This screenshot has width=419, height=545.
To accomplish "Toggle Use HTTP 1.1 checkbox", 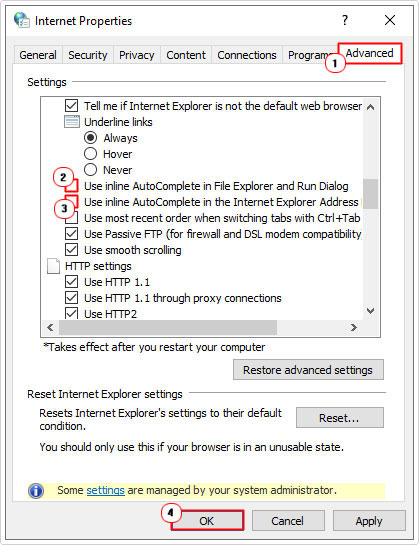I will click(x=72, y=282).
